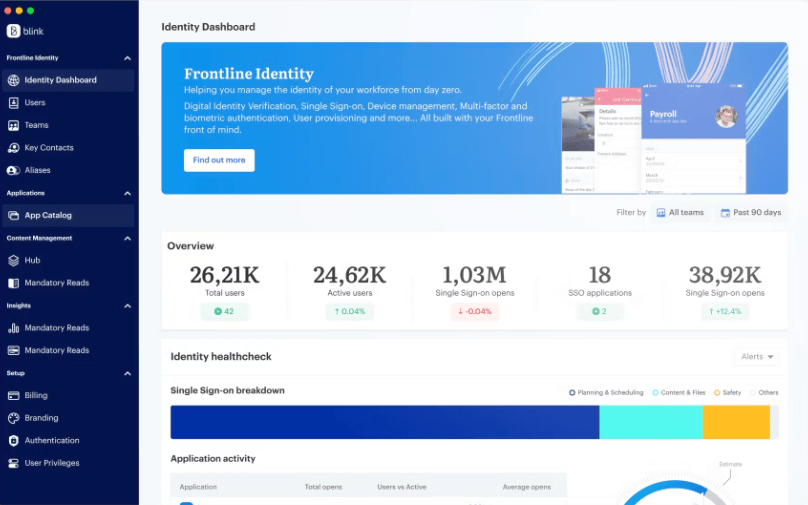Toggle the Content & Files legend marker
808x505 pixels.
point(655,393)
